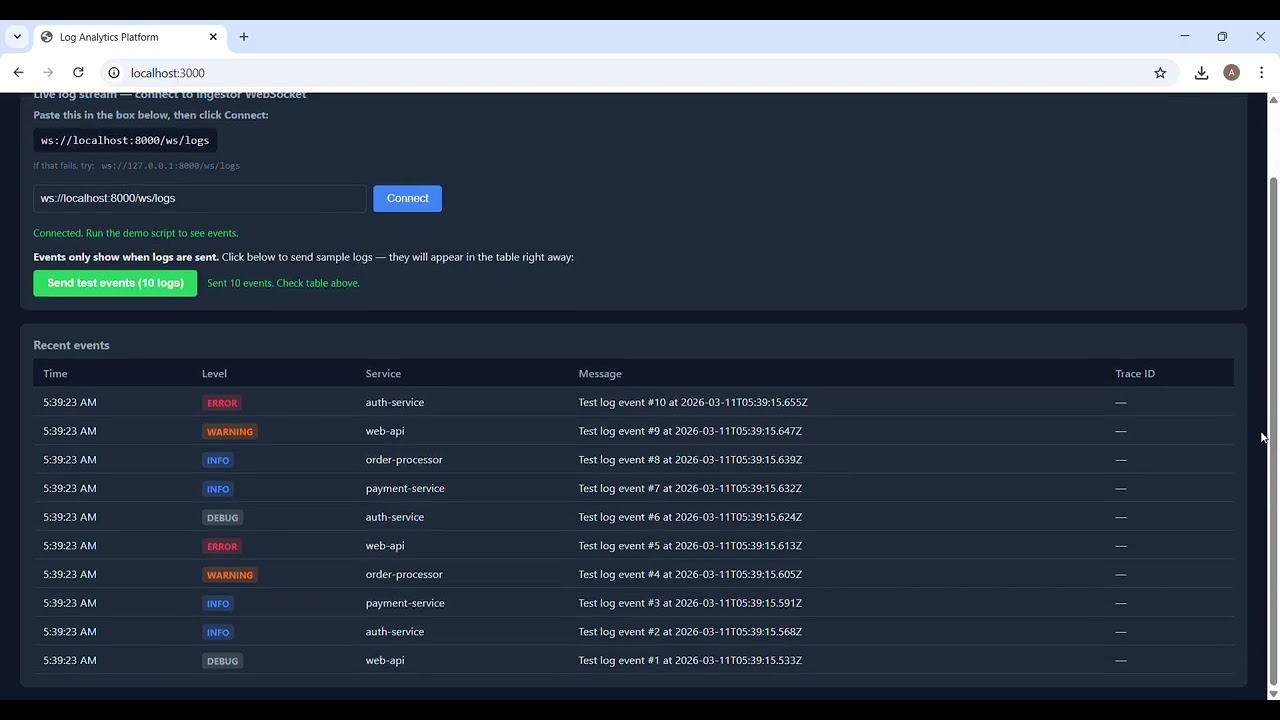This screenshot has height=720, width=1280.
Task: Click auth-service in event #6 row
Action: point(395,517)
